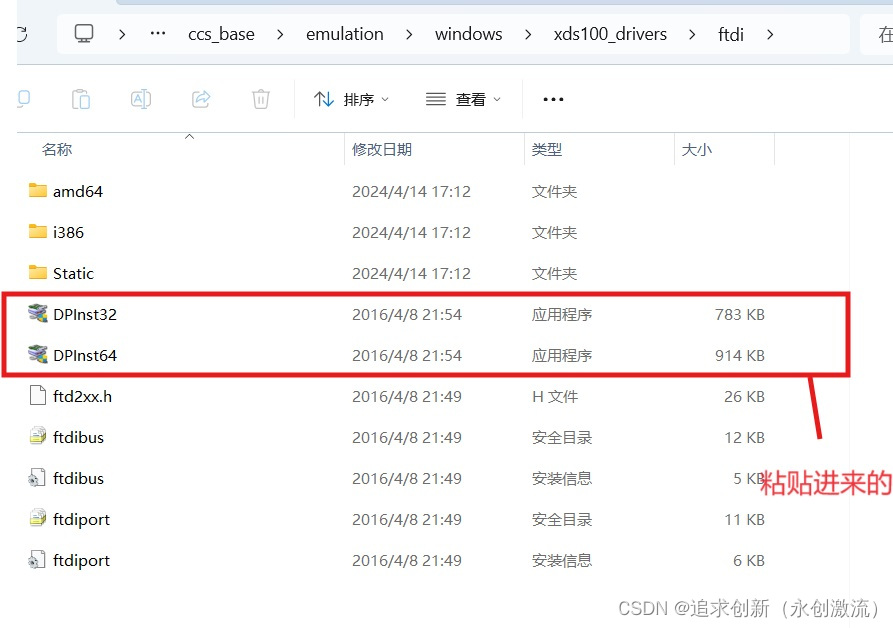
Task: Open the See more (...) toolbar menu
Action: click(553, 98)
